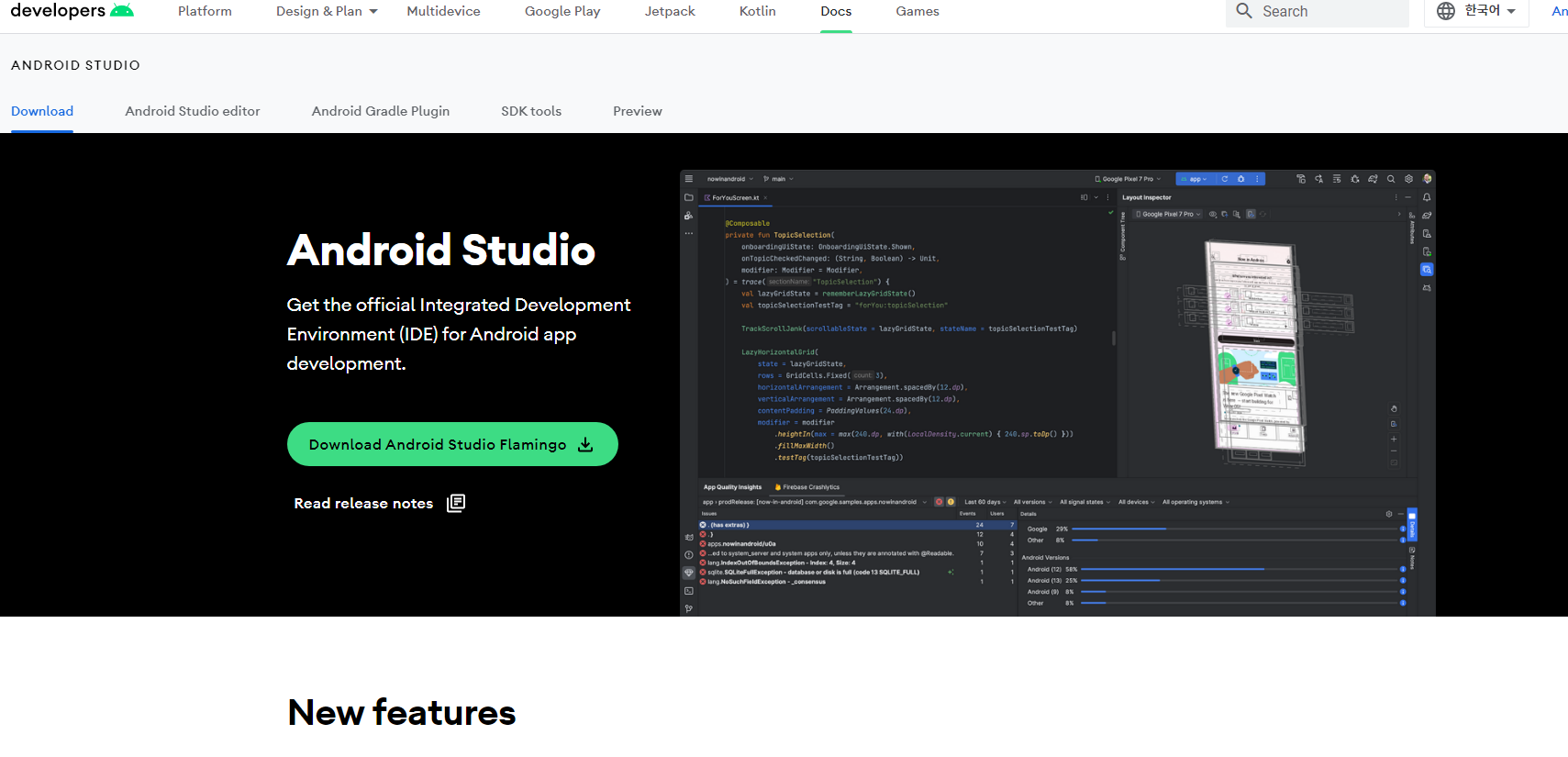Switch to the Android Gradle Plugin tab
This screenshot has width=1568, height=757.
click(x=381, y=111)
